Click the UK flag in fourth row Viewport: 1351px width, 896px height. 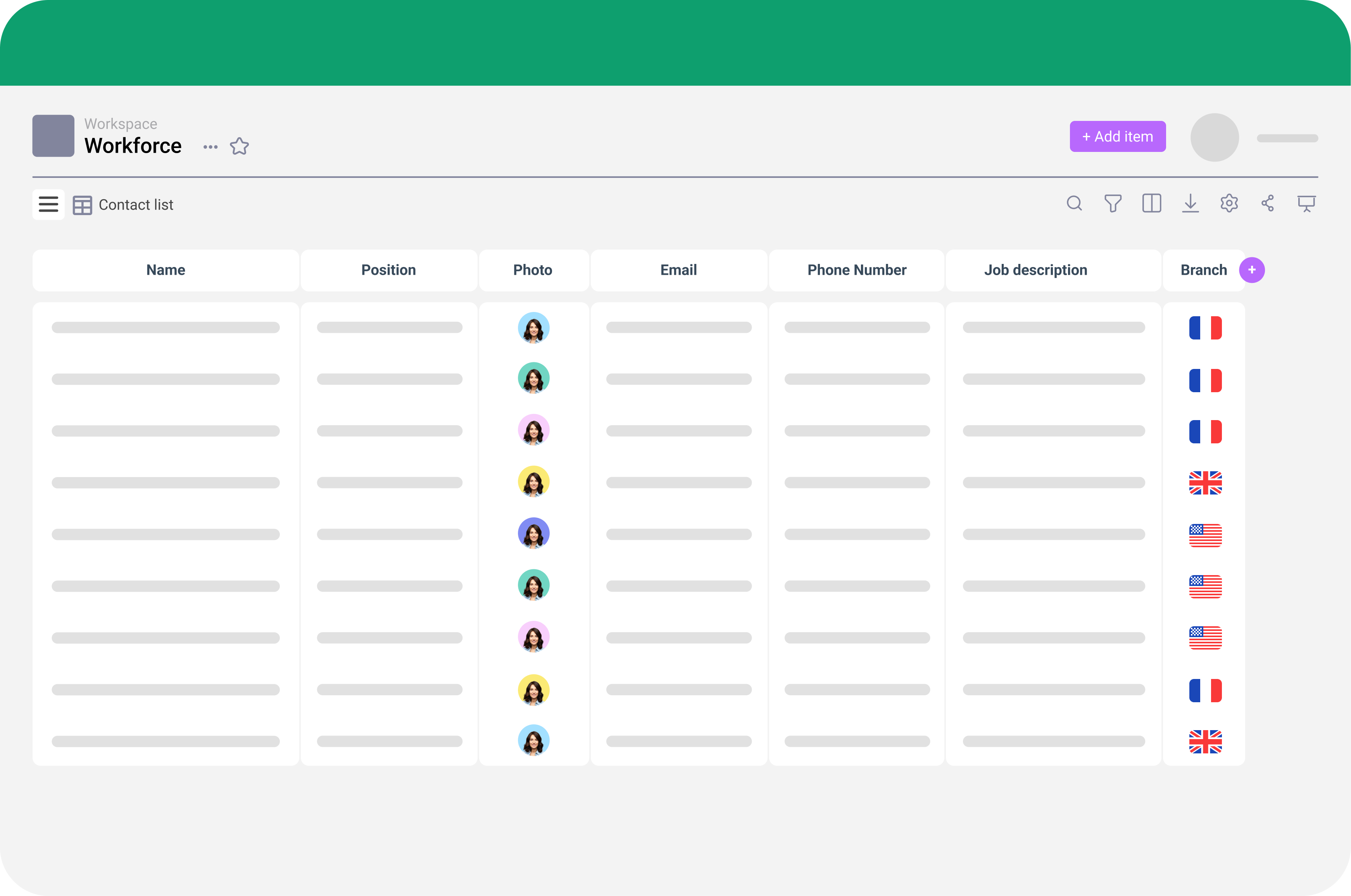click(x=1205, y=483)
